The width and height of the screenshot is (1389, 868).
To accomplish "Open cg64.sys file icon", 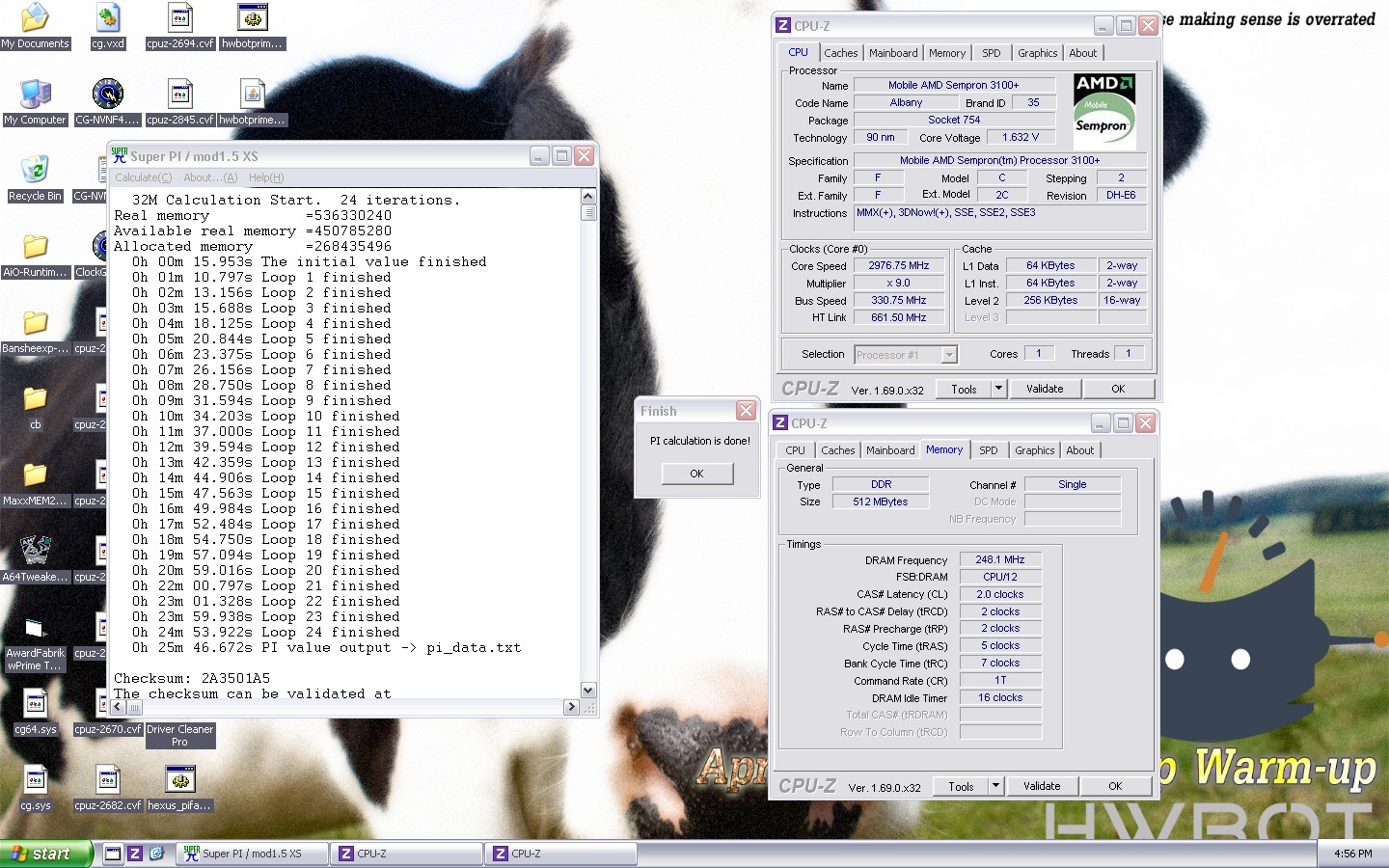I will (35, 712).
